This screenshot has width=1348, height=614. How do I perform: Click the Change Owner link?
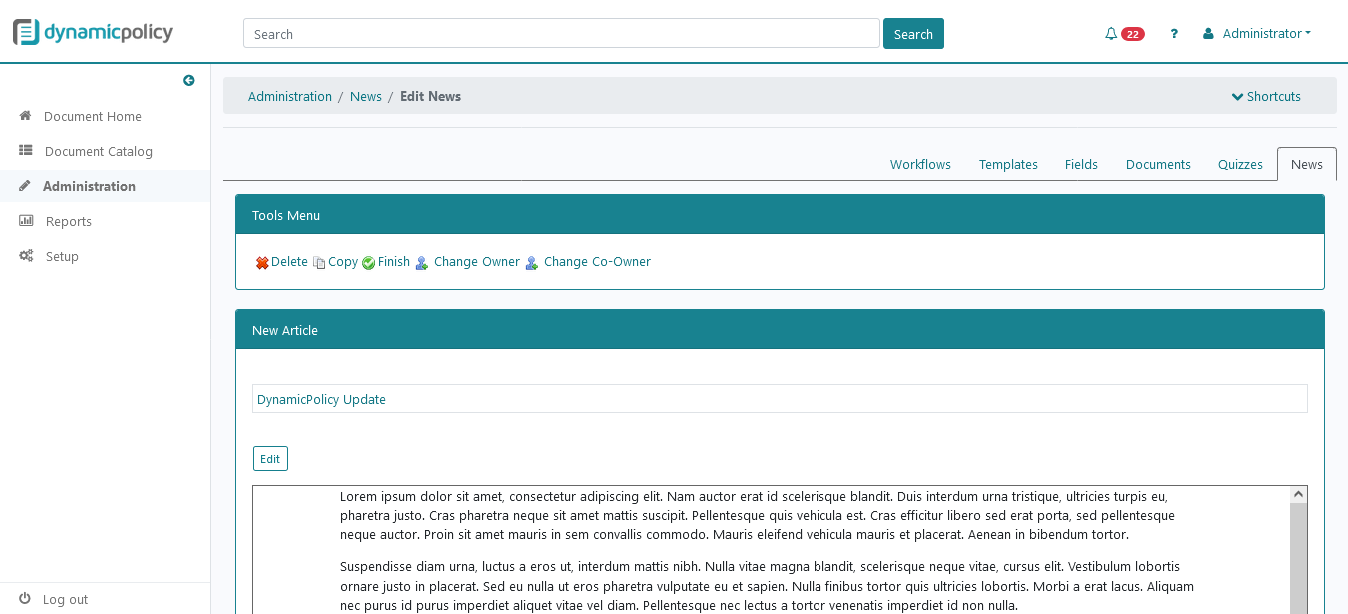pyautogui.click(x=477, y=262)
